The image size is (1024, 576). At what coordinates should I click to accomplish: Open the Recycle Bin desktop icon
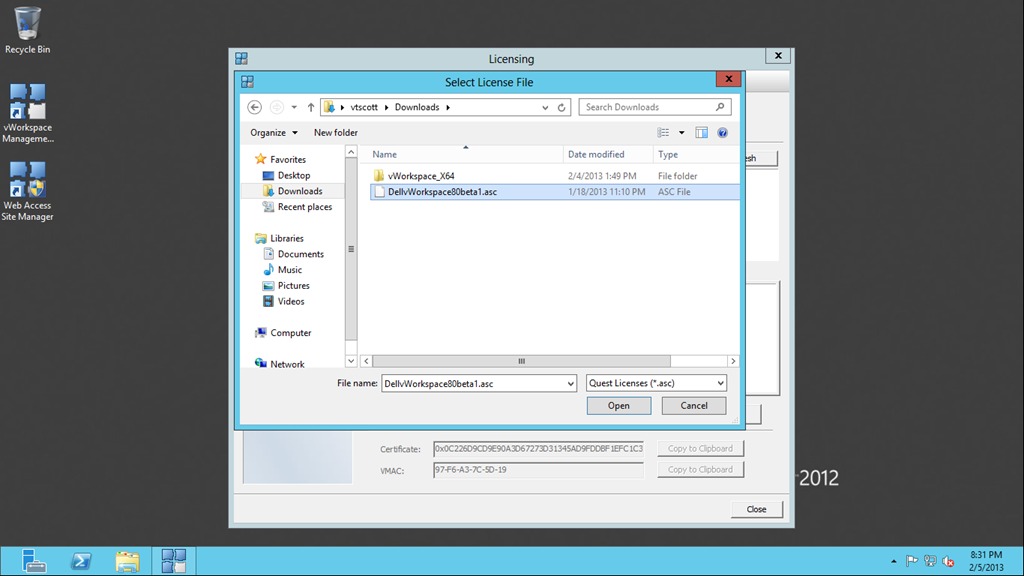point(27,30)
